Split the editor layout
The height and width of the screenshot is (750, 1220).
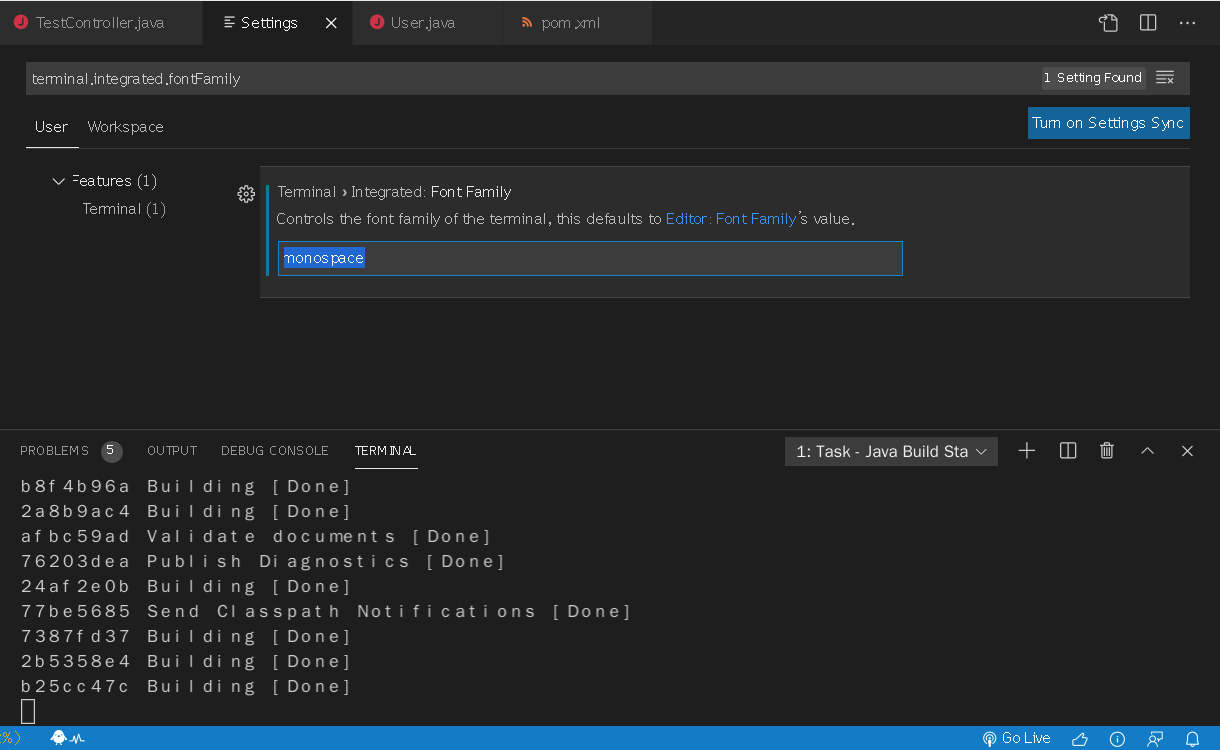coord(1147,22)
